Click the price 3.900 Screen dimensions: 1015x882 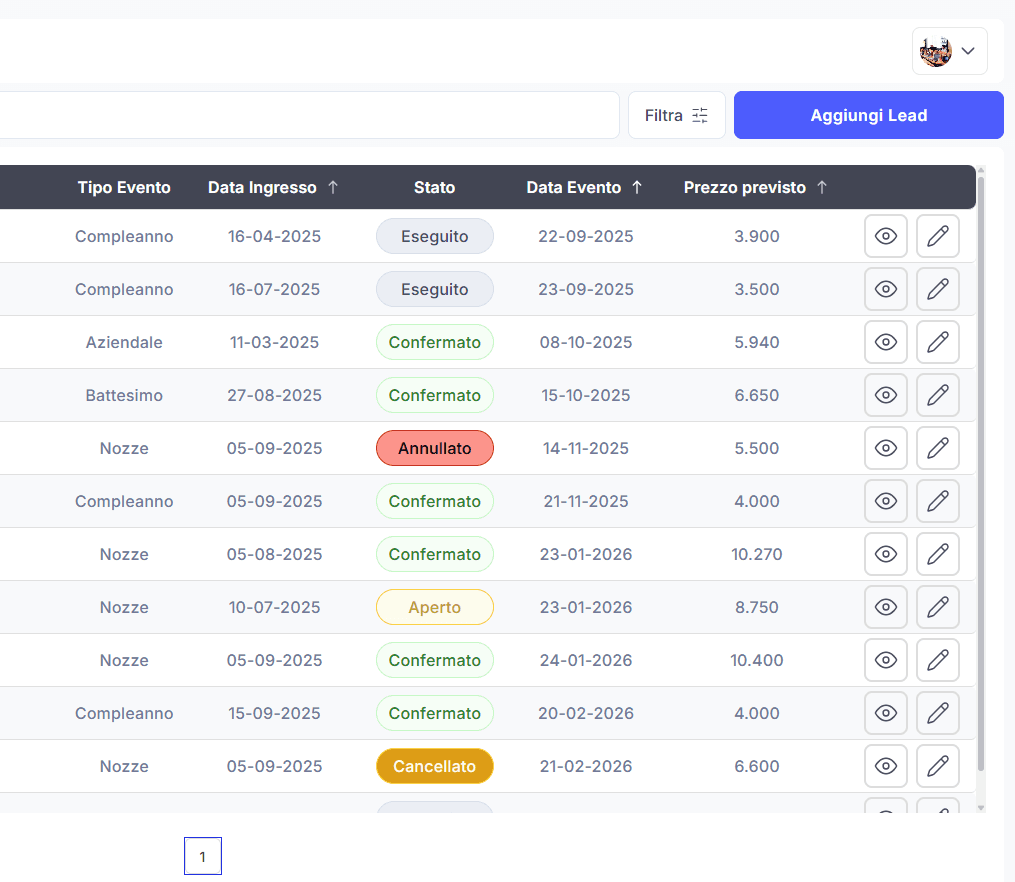pos(757,236)
